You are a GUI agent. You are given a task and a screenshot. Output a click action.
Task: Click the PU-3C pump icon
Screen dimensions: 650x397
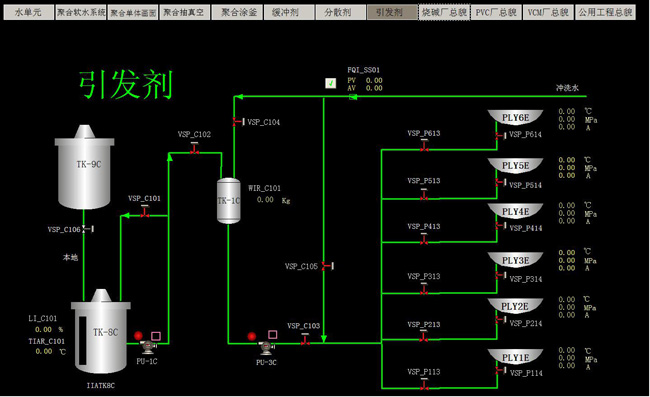pyautogui.click(x=266, y=347)
